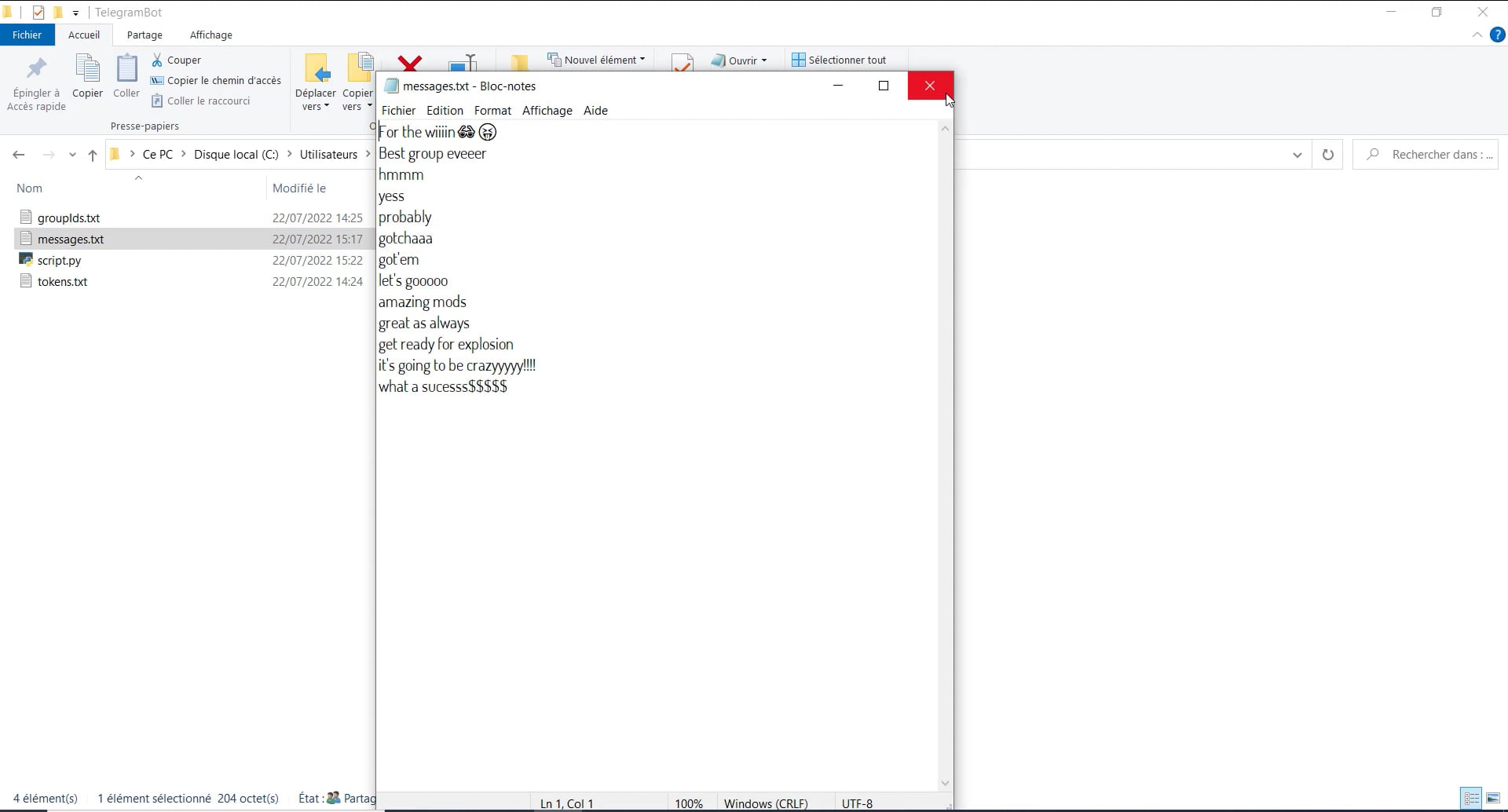
Task: Open Notepad Edition menu
Action: tap(445, 110)
